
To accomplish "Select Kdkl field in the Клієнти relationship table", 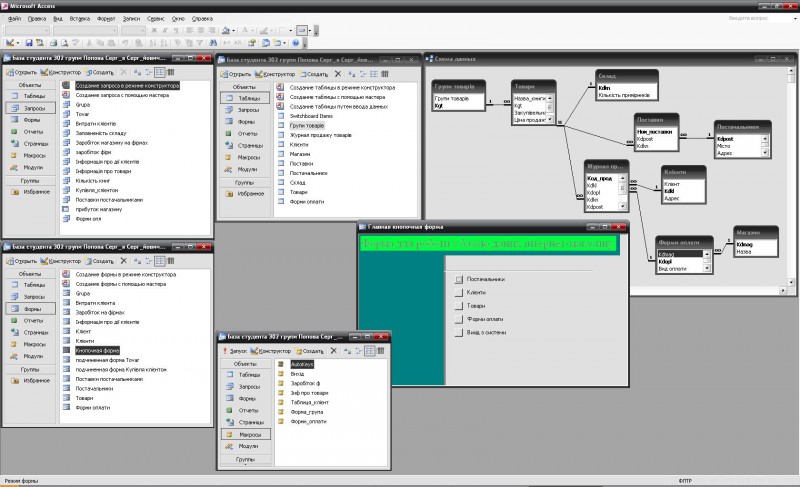I will tap(669, 191).
